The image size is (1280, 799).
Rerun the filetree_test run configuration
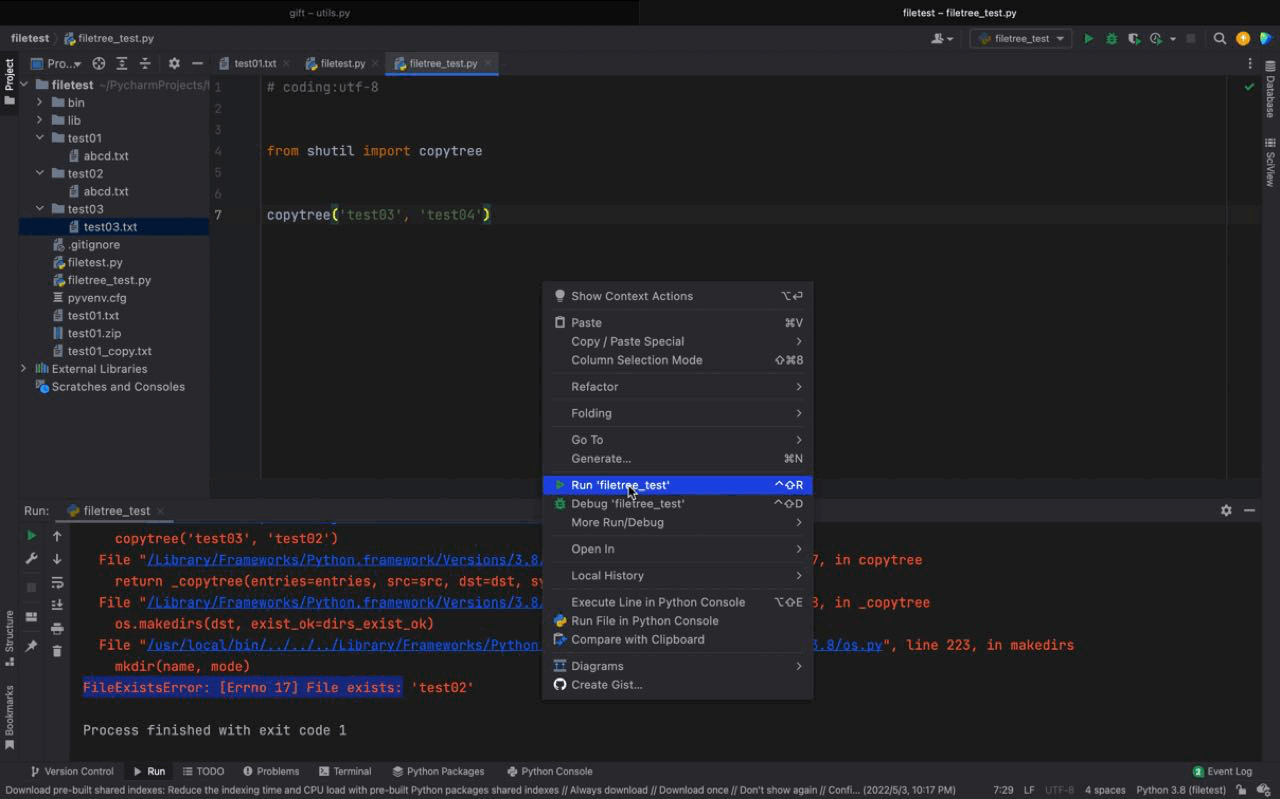pos(31,535)
